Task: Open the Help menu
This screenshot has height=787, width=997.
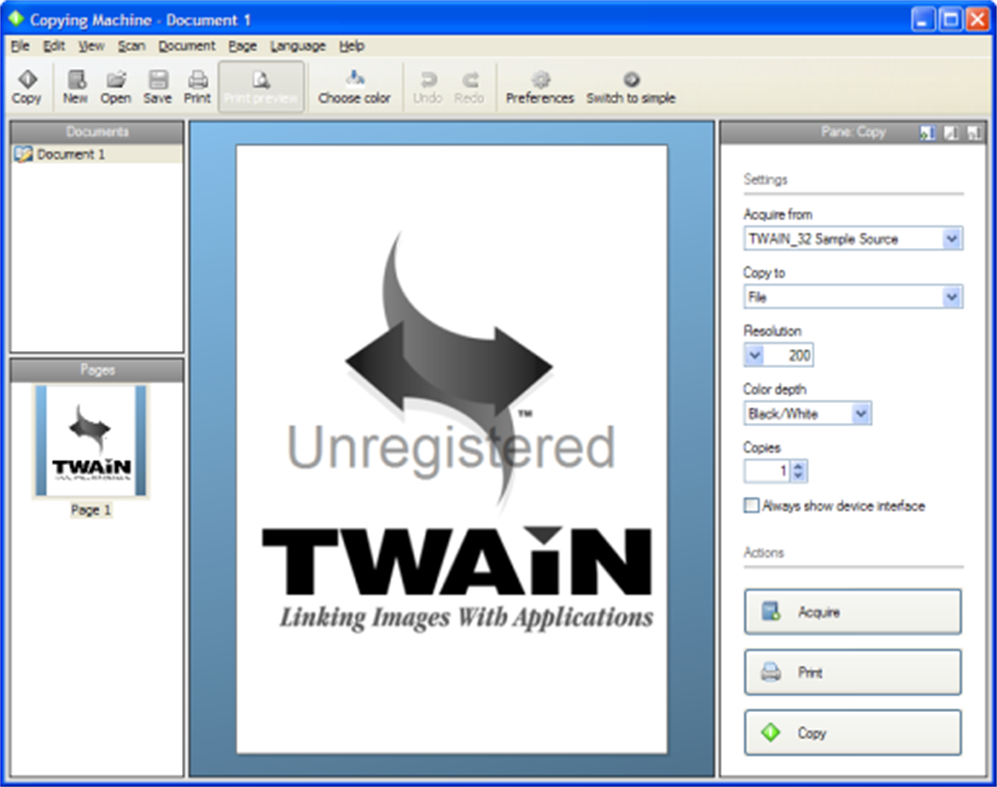Action: pyautogui.click(x=352, y=46)
